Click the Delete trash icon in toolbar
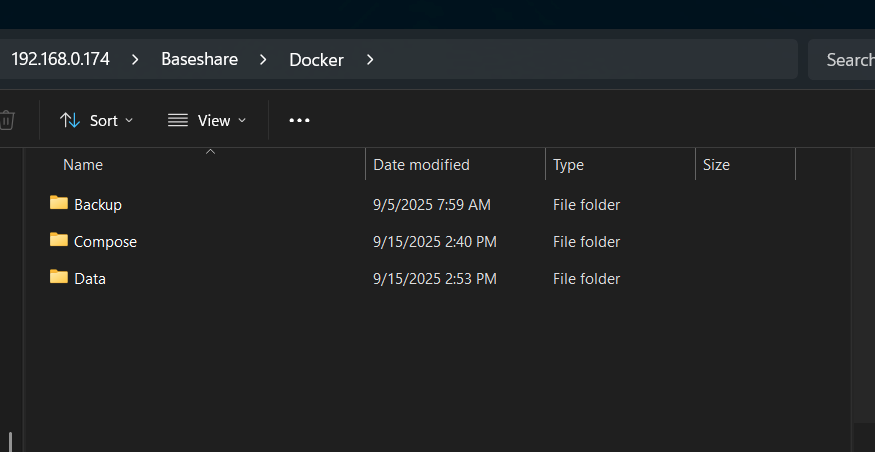The image size is (875, 452). (7, 120)
